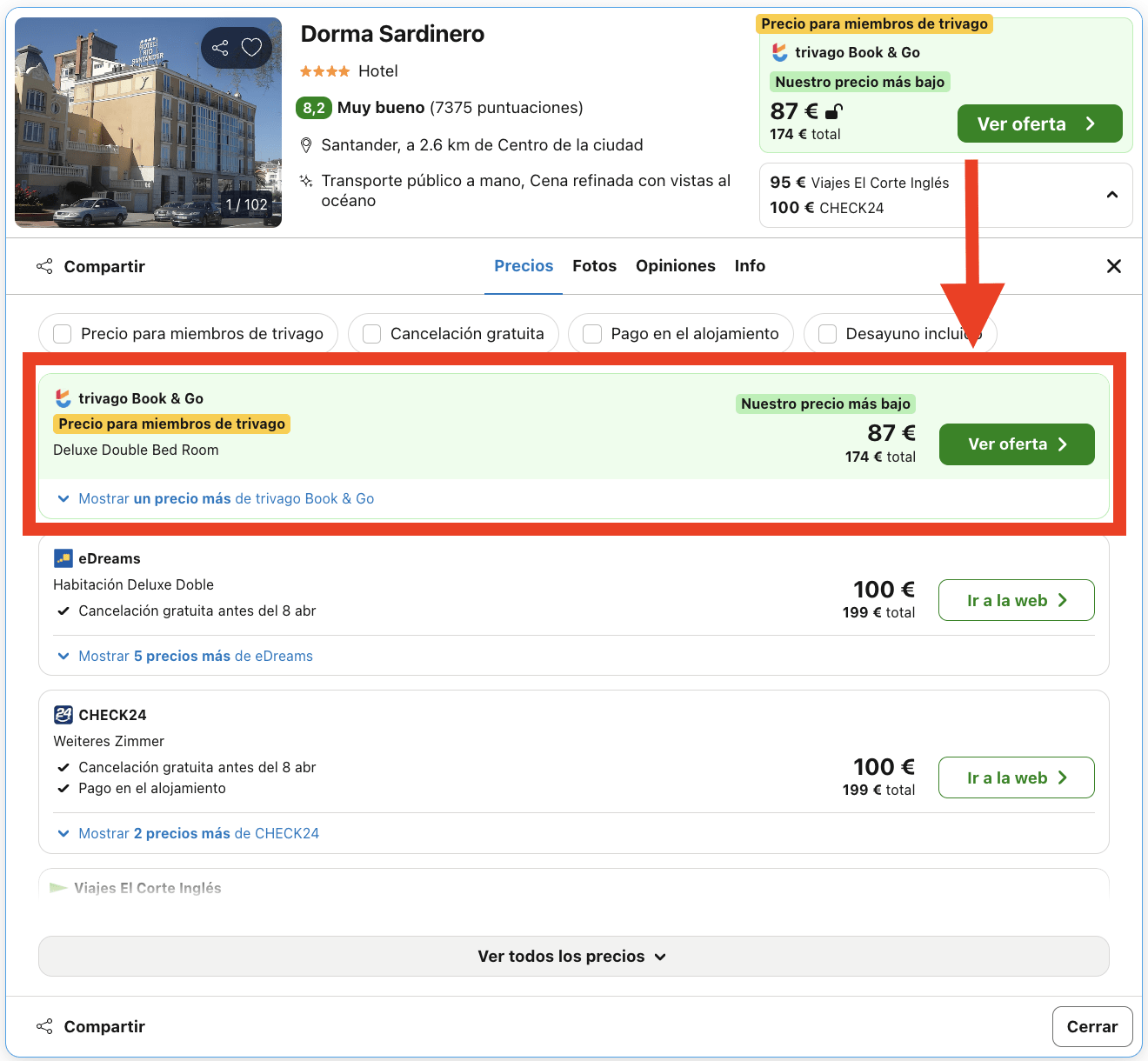
Task: Click the eDreams logo icon
Action: 62,557
